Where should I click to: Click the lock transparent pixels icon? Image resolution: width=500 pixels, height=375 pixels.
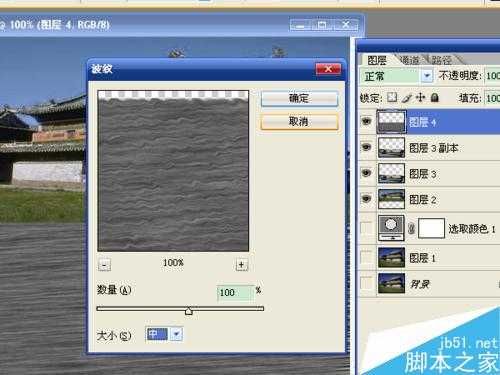point(392,97)
